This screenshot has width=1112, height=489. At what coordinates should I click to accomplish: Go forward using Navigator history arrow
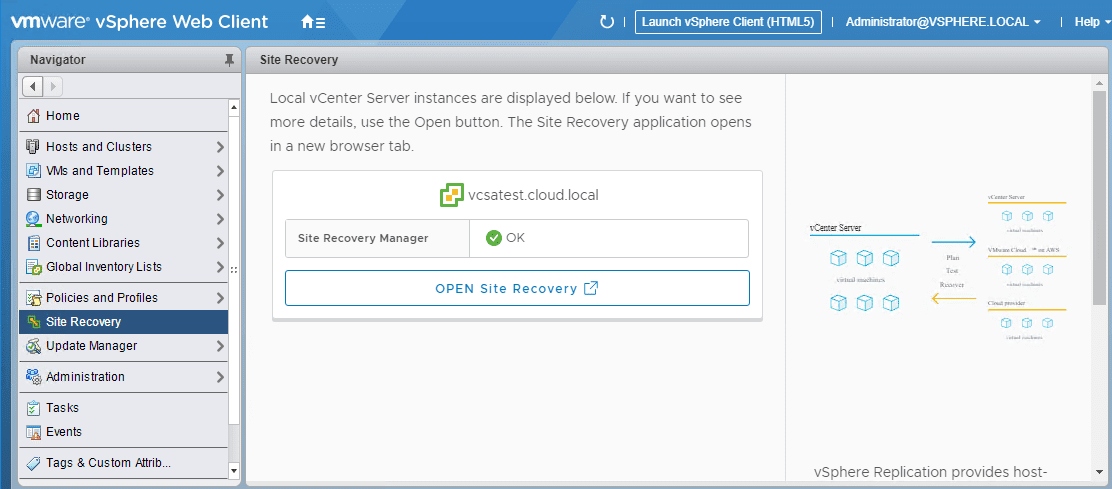click(52, 86)
